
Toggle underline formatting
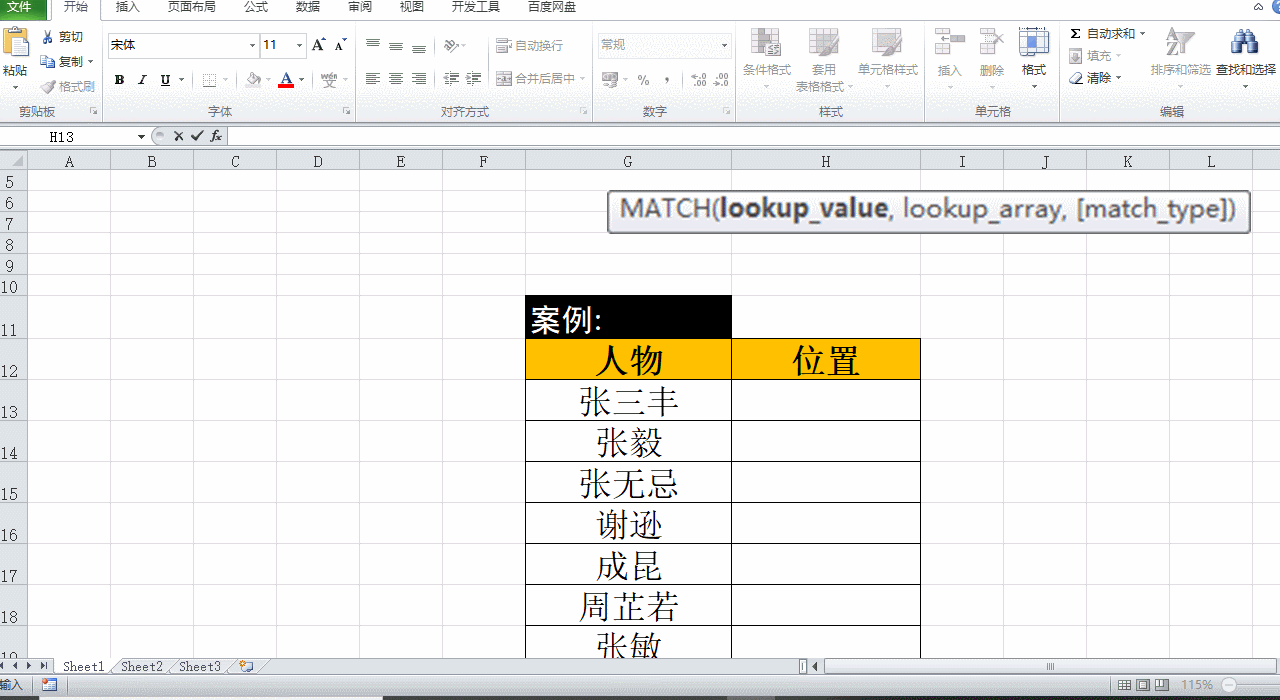pyautogui.click(x=165, y=80)
